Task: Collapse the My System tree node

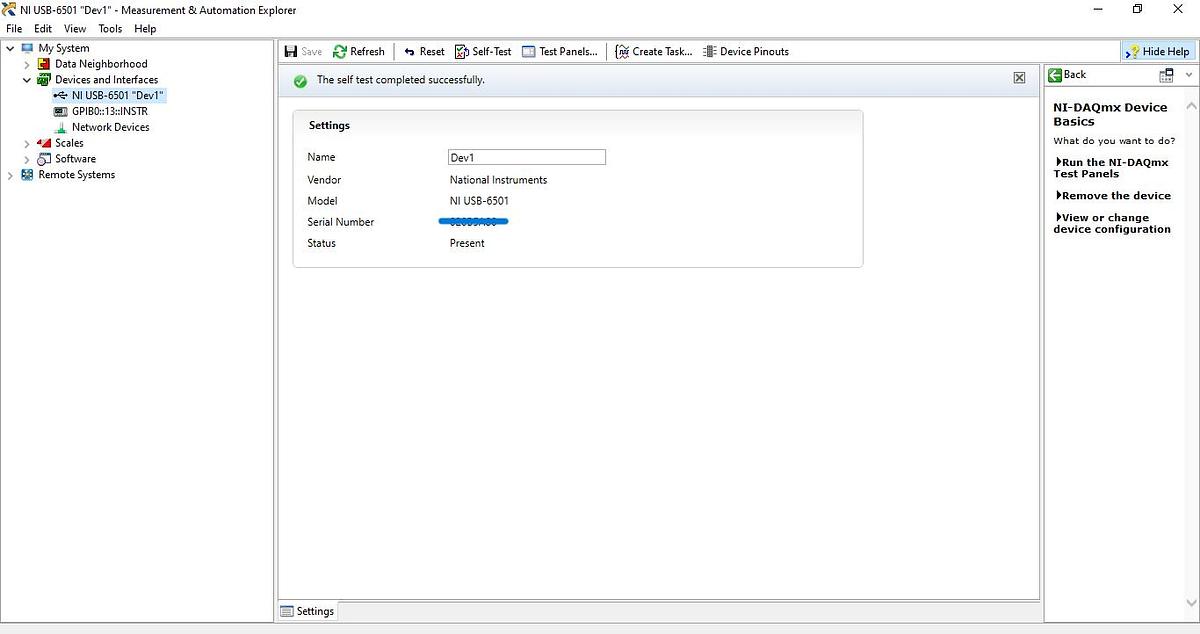Action: pyautogui.click(x=10, y=48)
